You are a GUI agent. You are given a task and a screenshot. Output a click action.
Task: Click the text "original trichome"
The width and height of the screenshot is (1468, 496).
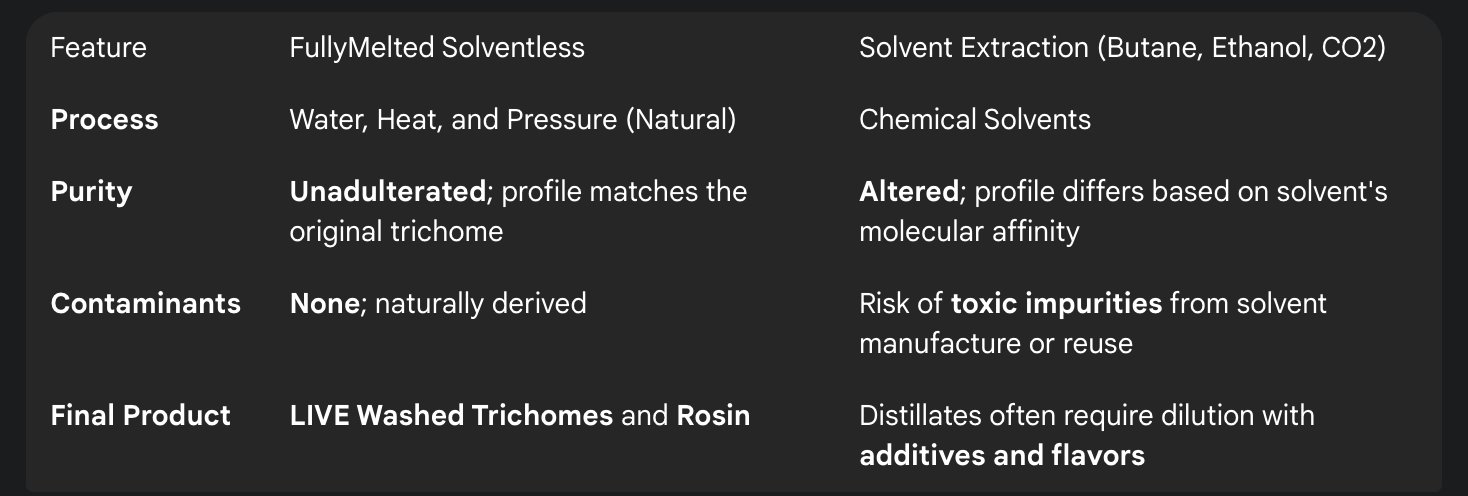pos(396,232)
